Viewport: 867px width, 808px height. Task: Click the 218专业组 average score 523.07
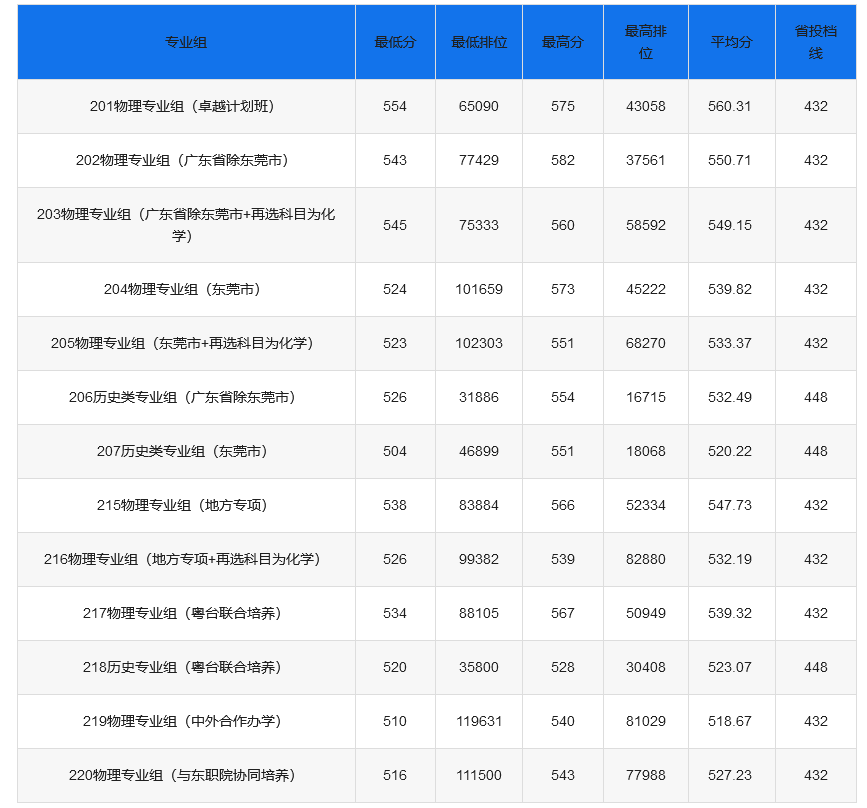click(731, 667)
